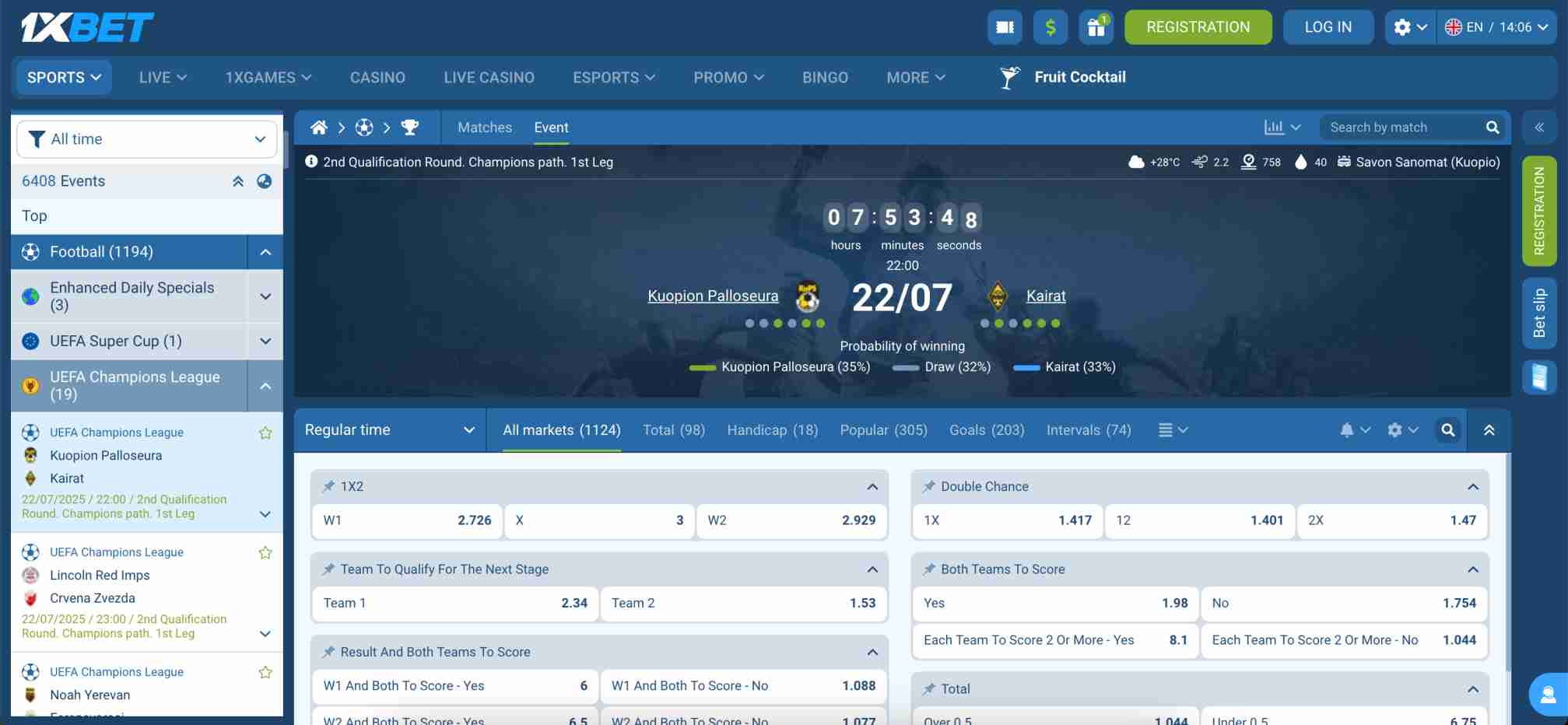Viewport: 1568px width, 725px height.
Task: Open more market groups list icon
Action: (1173, 430)
